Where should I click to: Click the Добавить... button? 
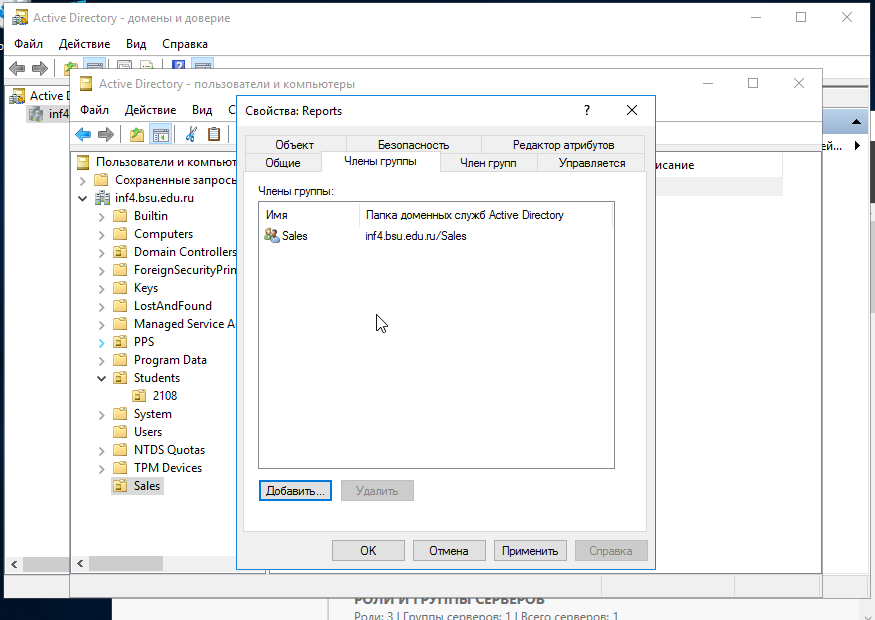click(x=295, y=491)
